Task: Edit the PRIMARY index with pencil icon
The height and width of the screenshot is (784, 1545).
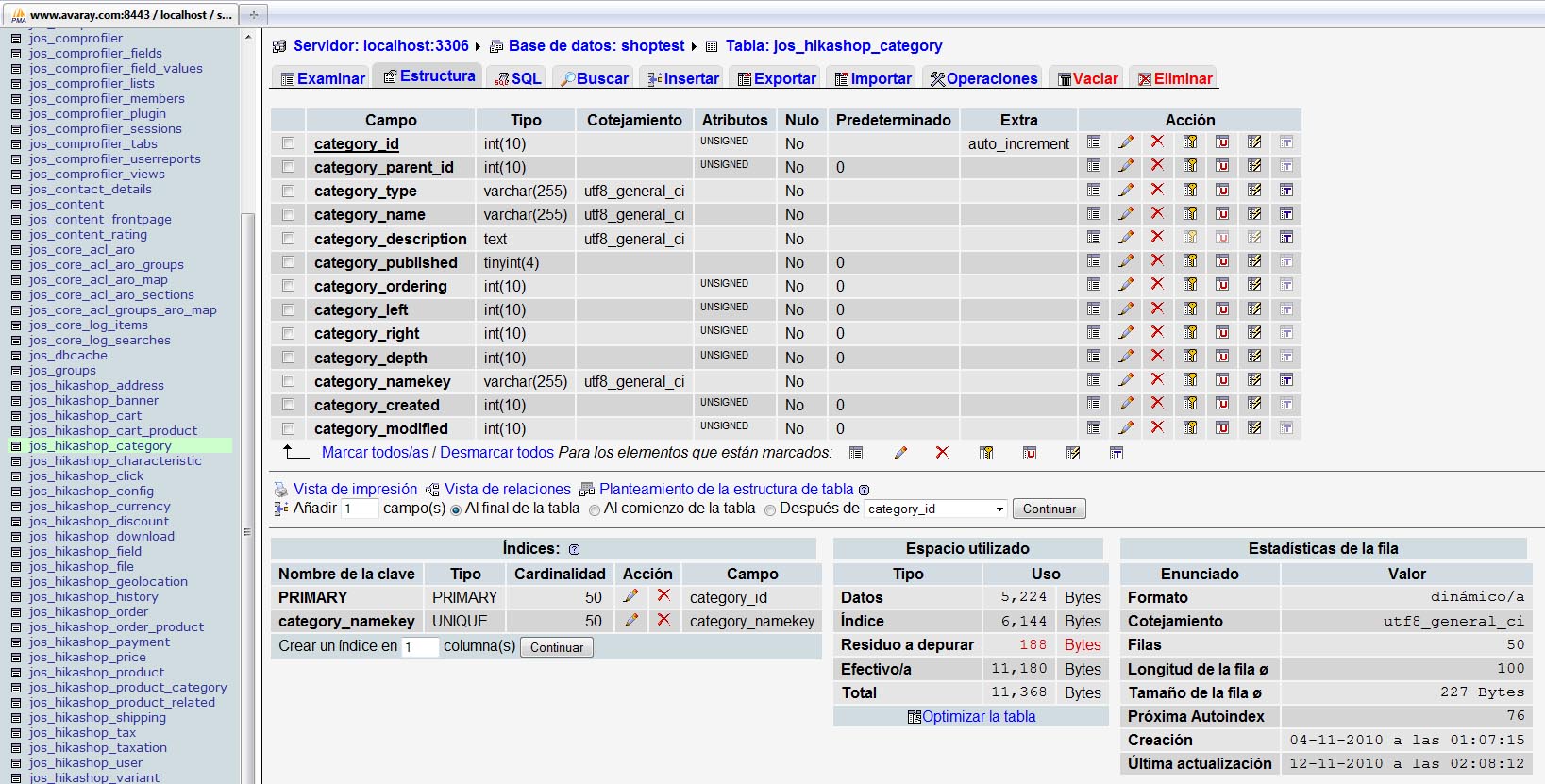Action: (630, 596)
